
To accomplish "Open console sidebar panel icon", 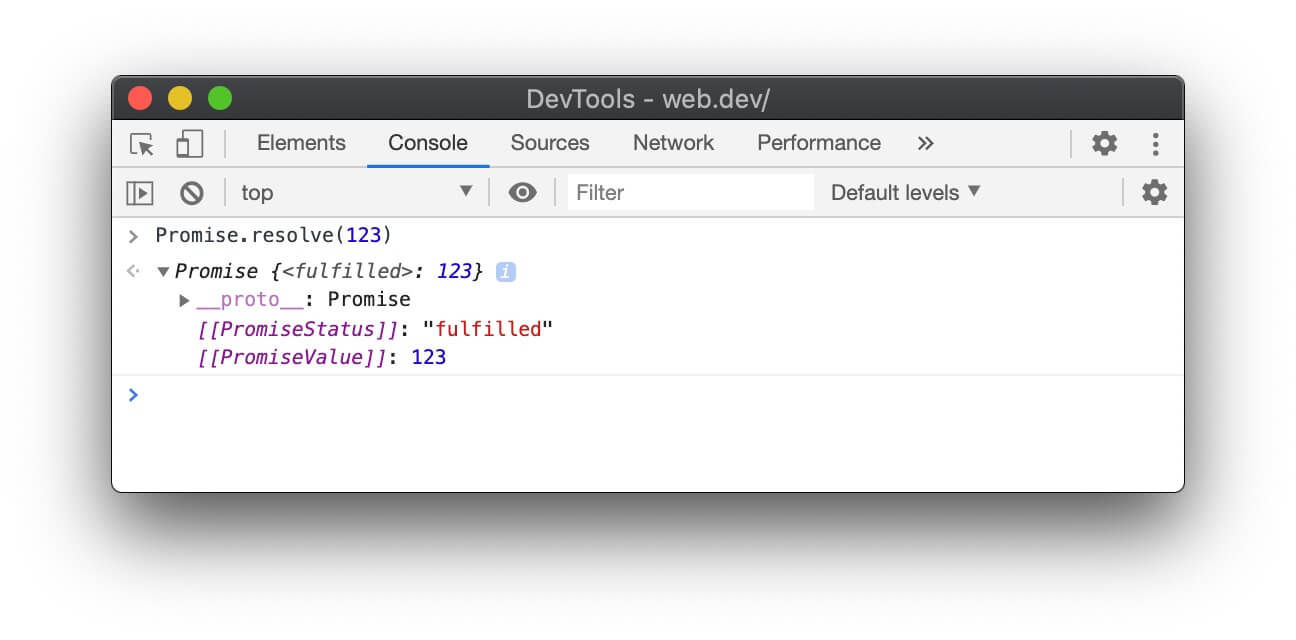I will point(139,192).
